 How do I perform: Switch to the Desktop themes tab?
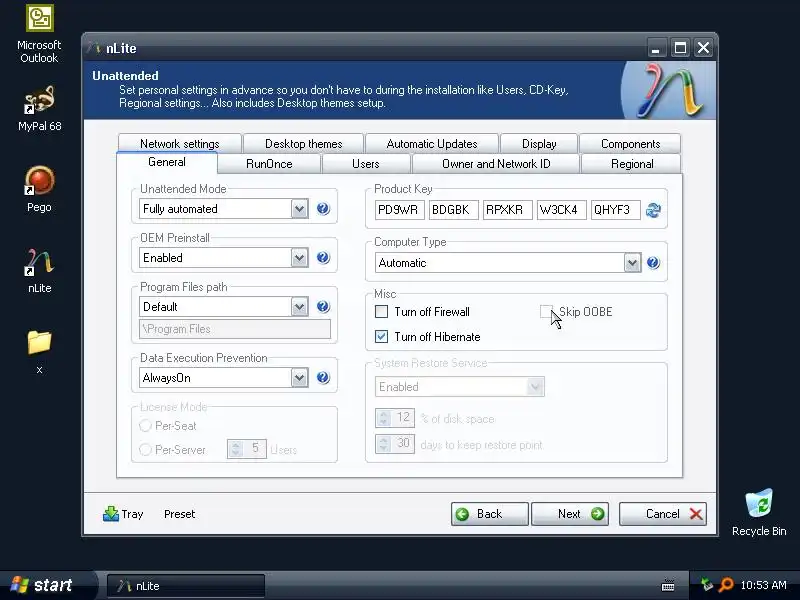point(304,144)
